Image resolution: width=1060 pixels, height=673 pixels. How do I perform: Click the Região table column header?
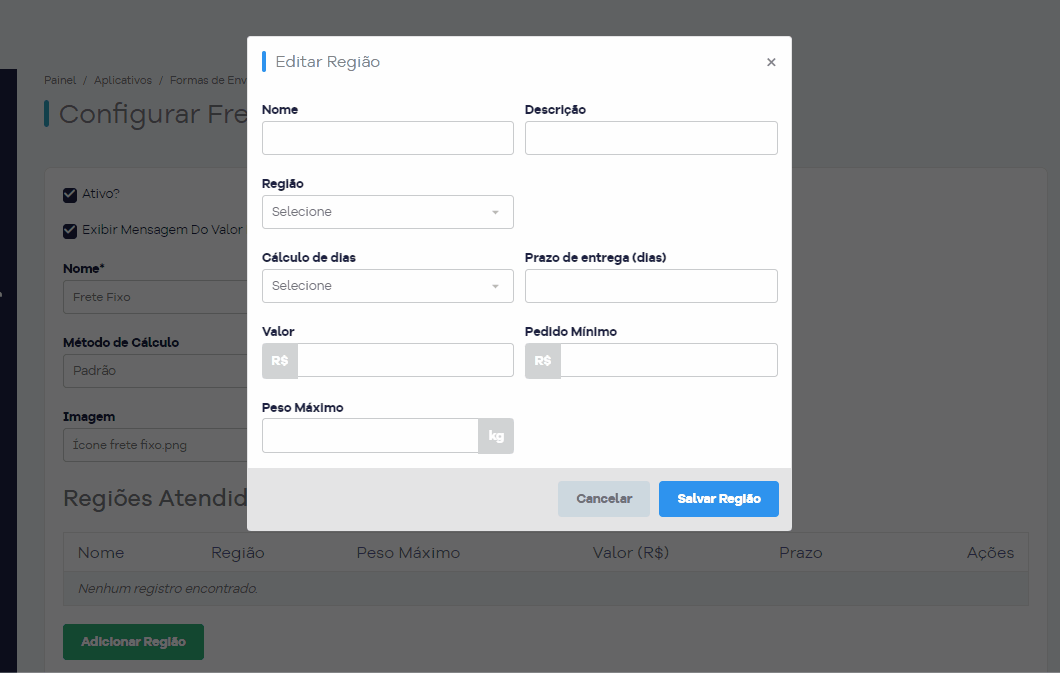(x=237, y=553)
